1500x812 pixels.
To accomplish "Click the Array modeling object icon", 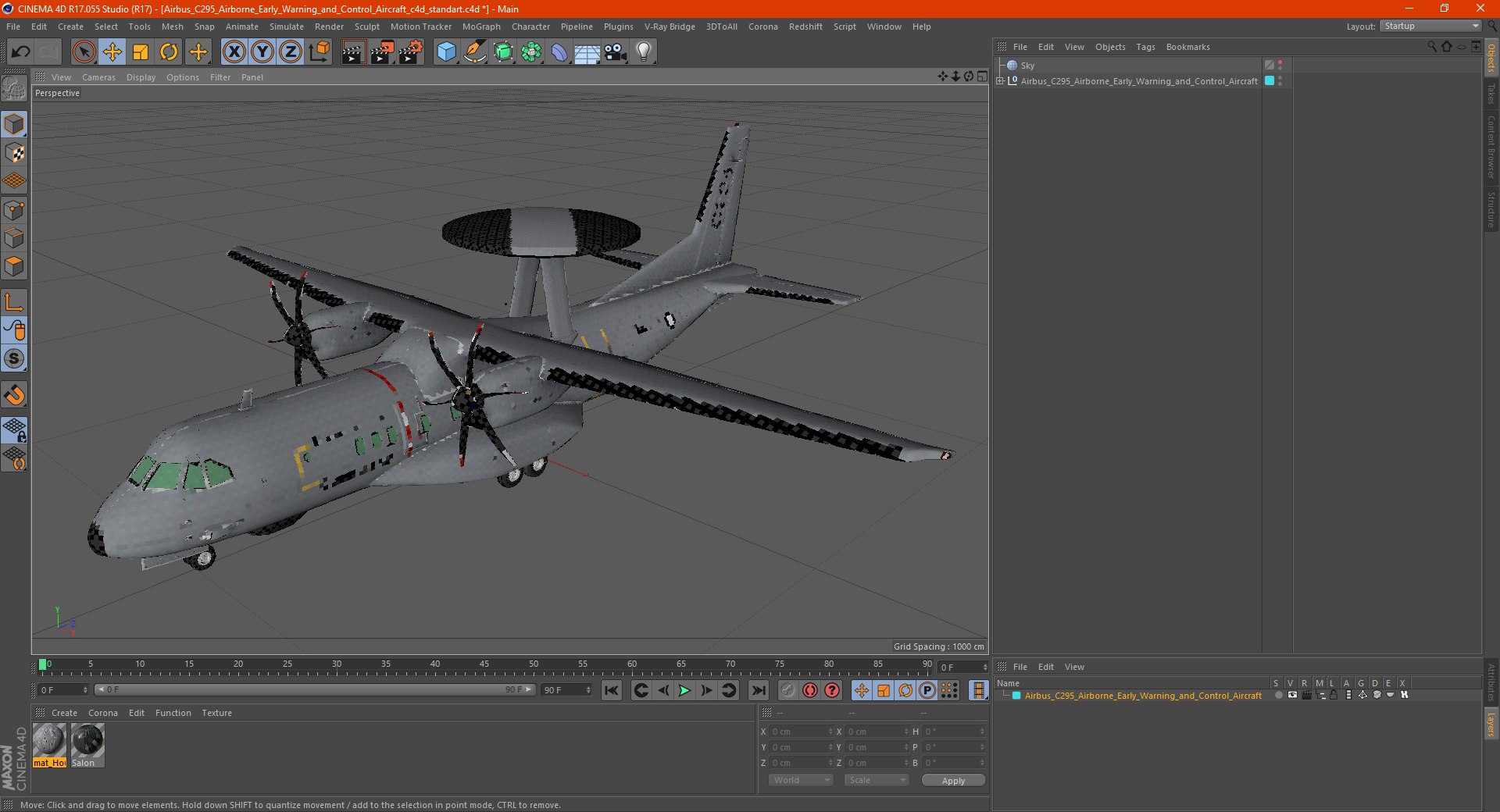I will [531, 52].
